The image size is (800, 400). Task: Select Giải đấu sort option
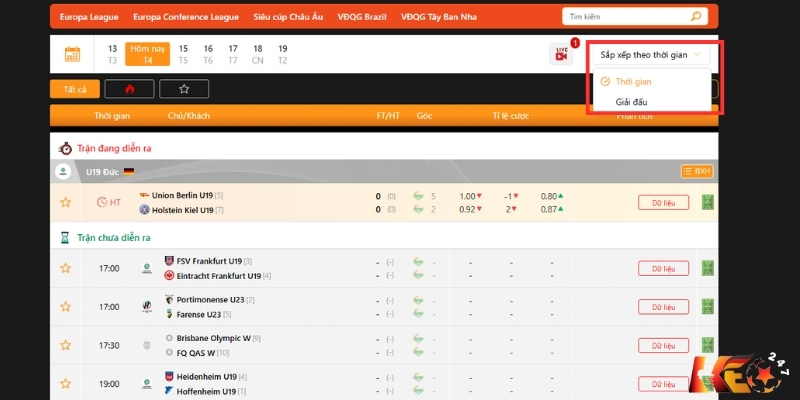(x=631, y=102)
